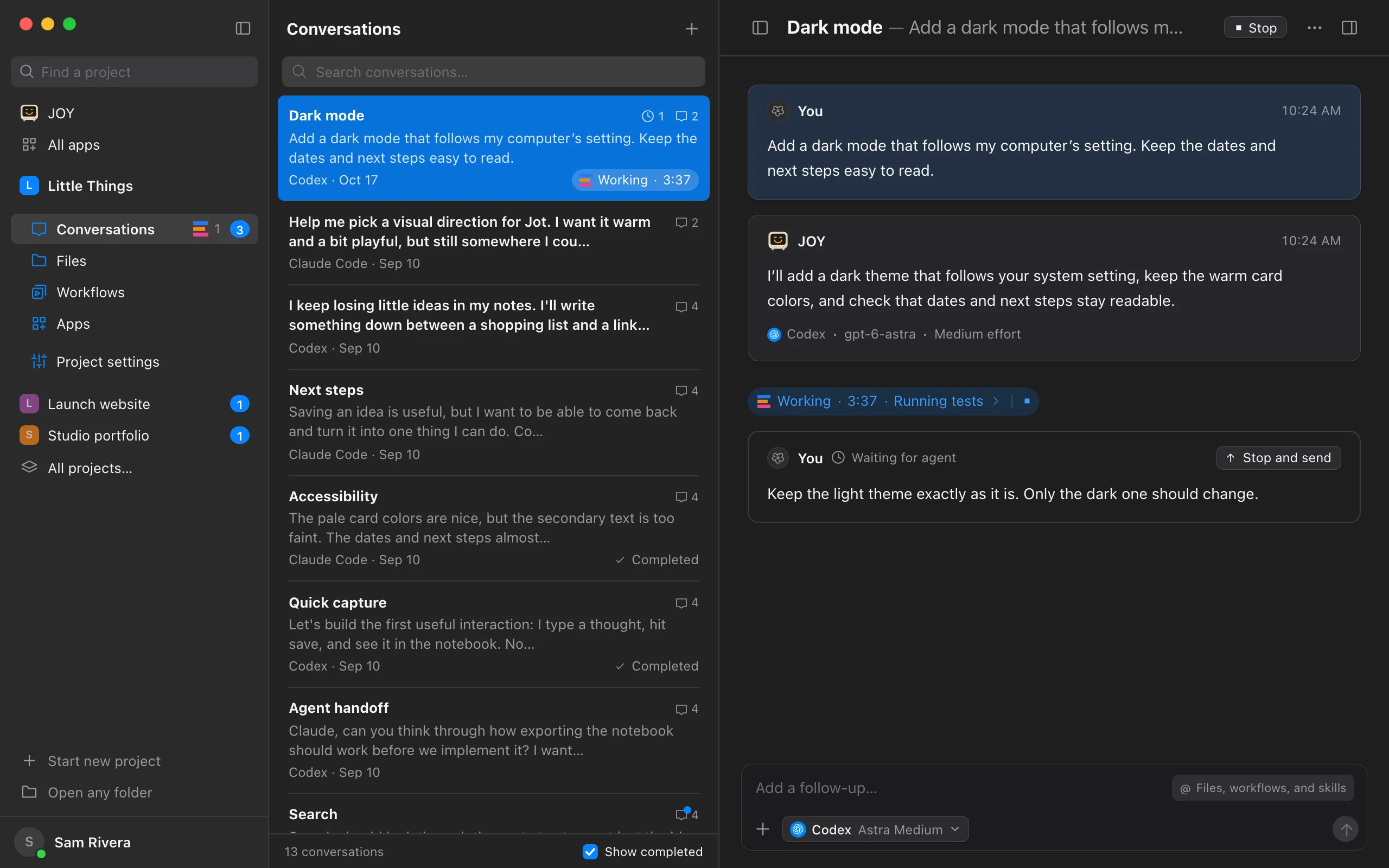Toggle the right side panel icon

click(x=1349, y=28)
